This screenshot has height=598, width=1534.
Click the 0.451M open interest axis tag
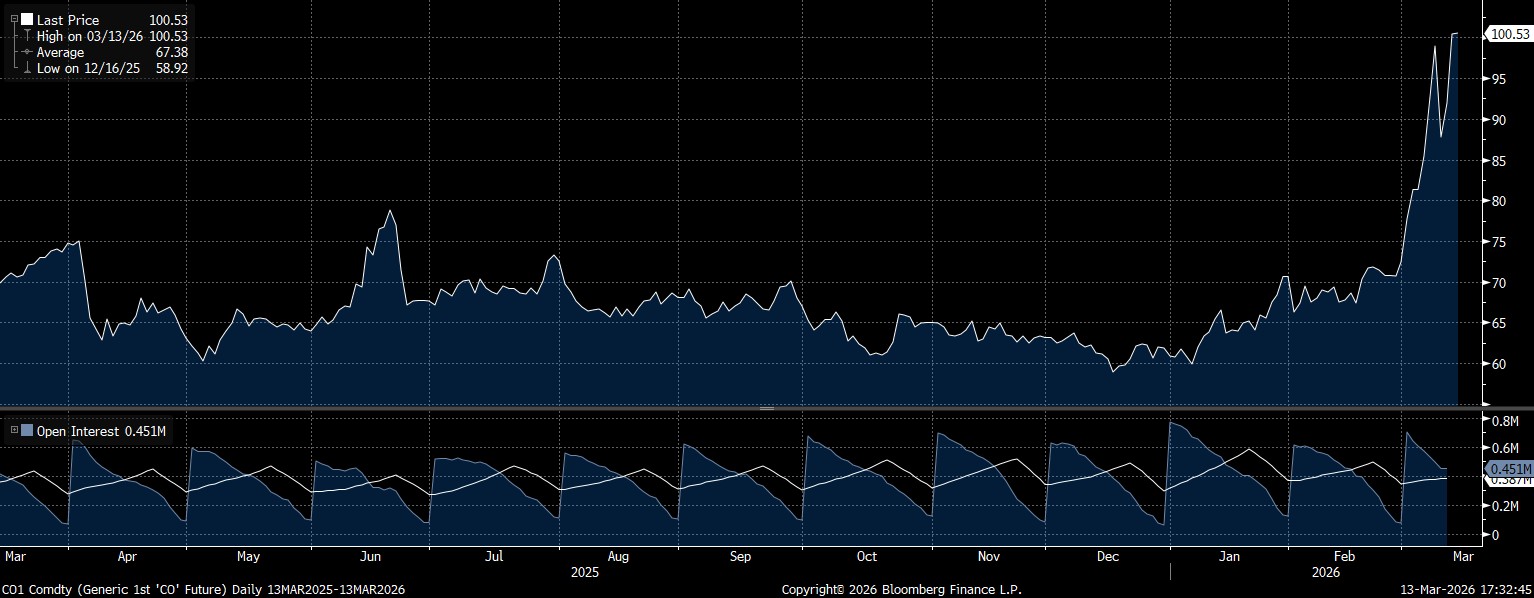[x=1509, y=469]
